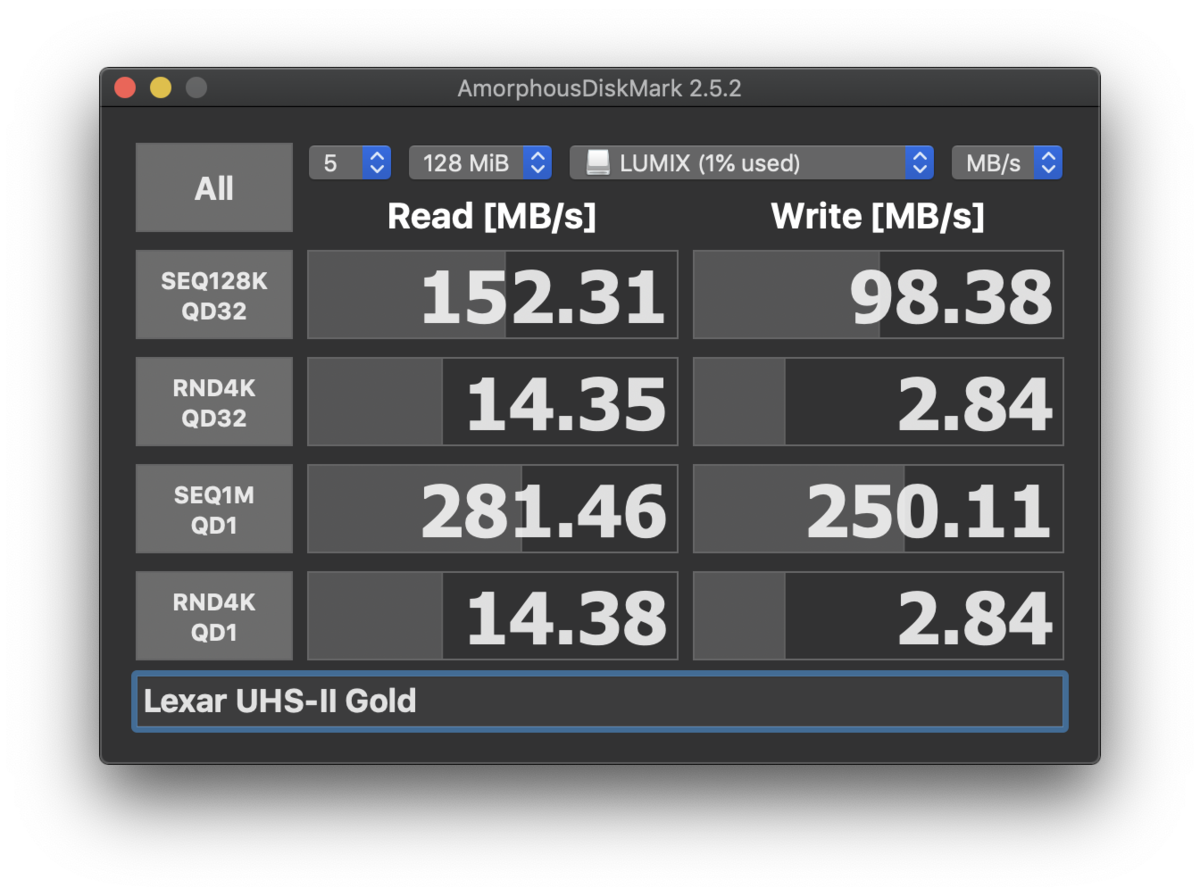
Task: Select the 14.35 read result
Action: [492, 402]
